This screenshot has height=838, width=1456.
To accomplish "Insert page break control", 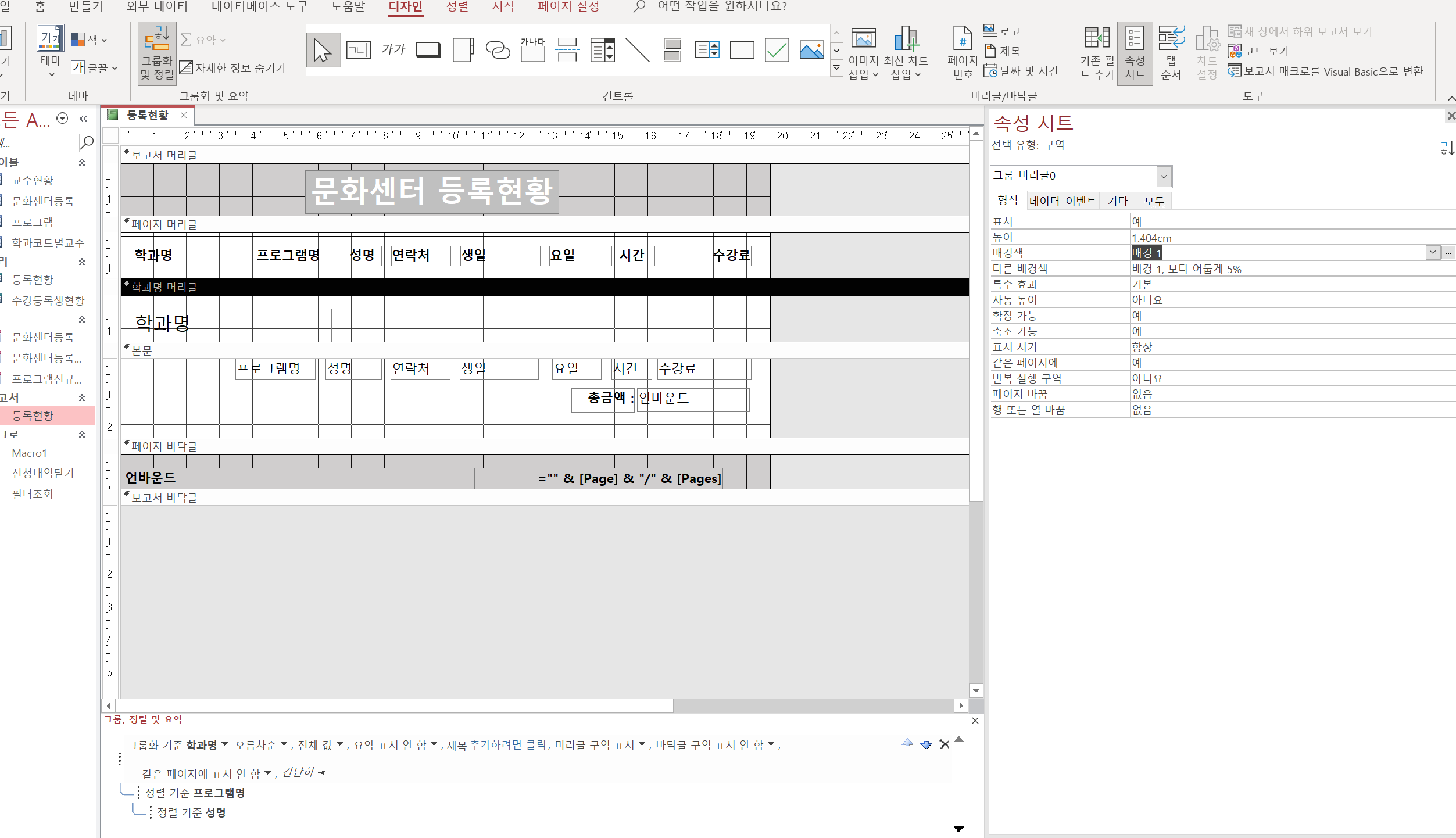I will pyautogui.click(x=567, y=50).
